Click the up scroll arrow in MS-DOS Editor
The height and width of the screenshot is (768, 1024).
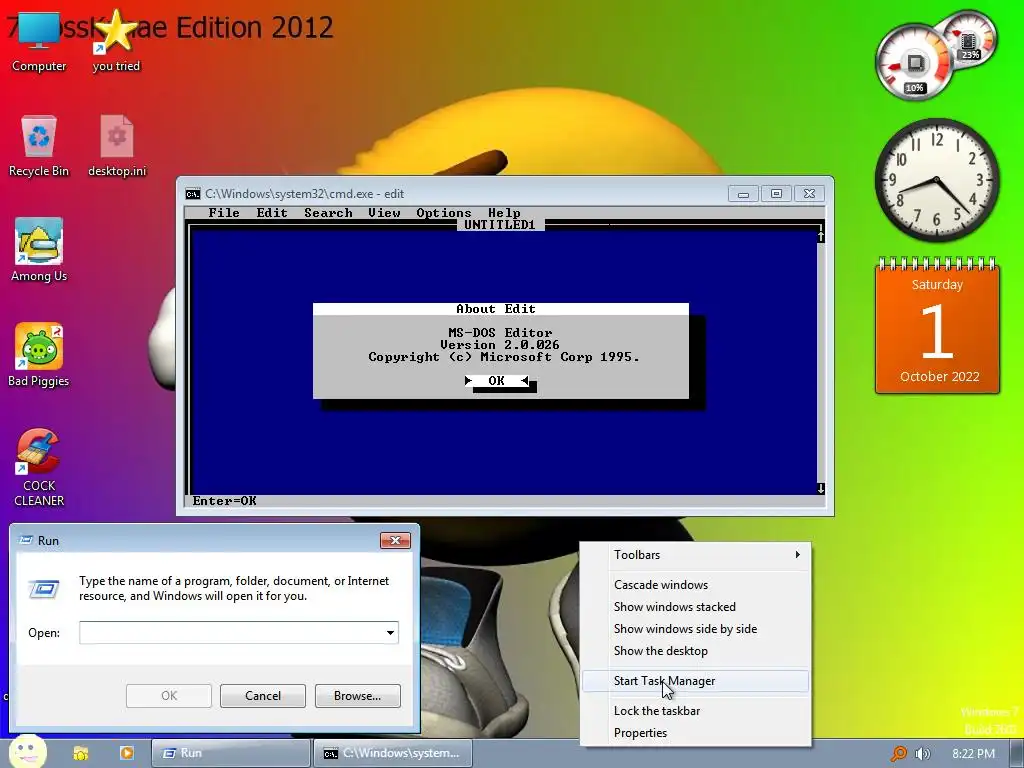pos(821,236)
